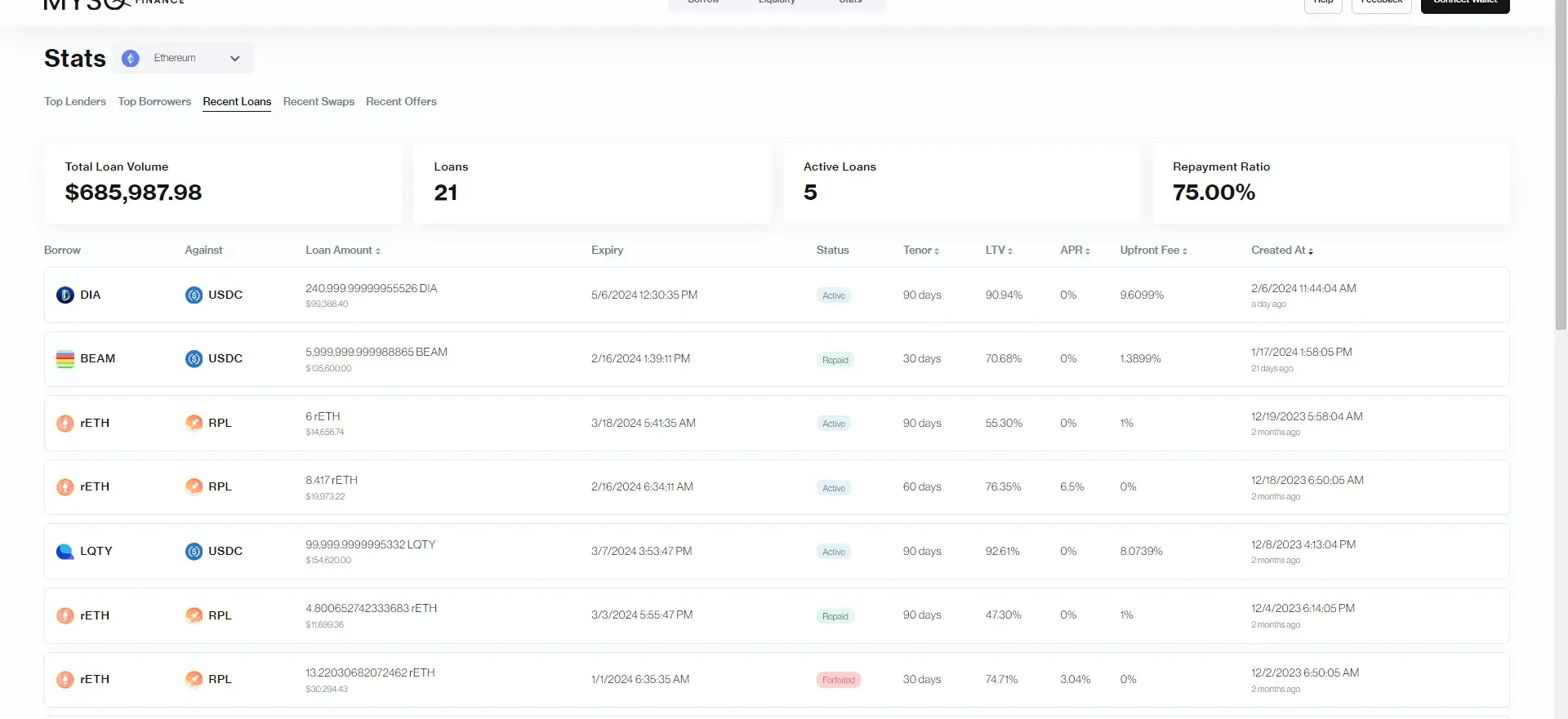This screenshot has height=719, width=1568.
Task: Click the rETH icon in the 6 rETH loan row
Action: [65, 424]
